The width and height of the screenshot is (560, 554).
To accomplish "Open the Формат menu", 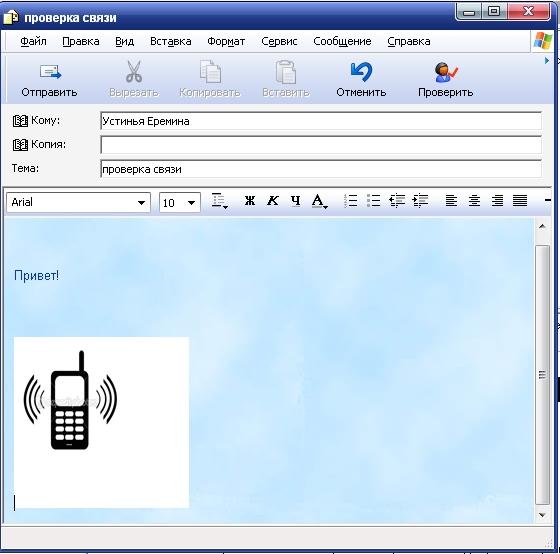I will (x=226, y=41).
